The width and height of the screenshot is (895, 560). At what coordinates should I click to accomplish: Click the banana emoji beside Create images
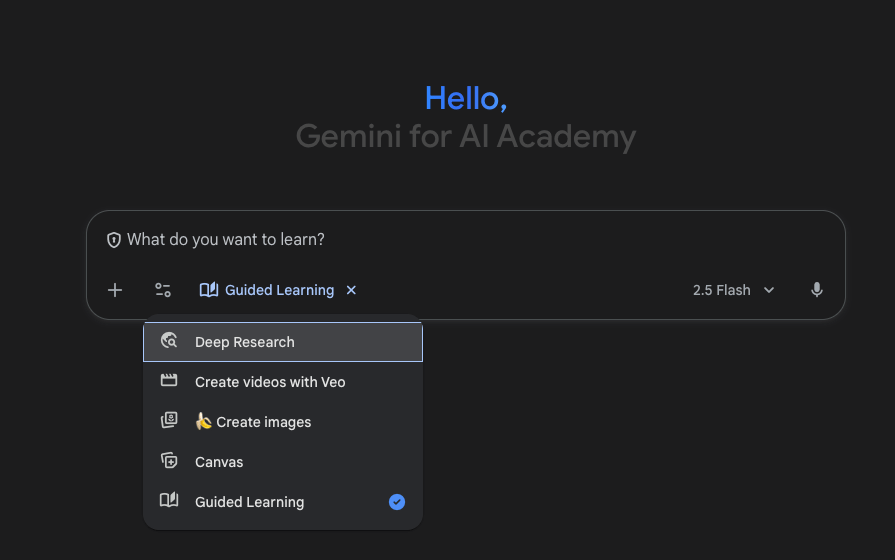(x=203, y=421)
